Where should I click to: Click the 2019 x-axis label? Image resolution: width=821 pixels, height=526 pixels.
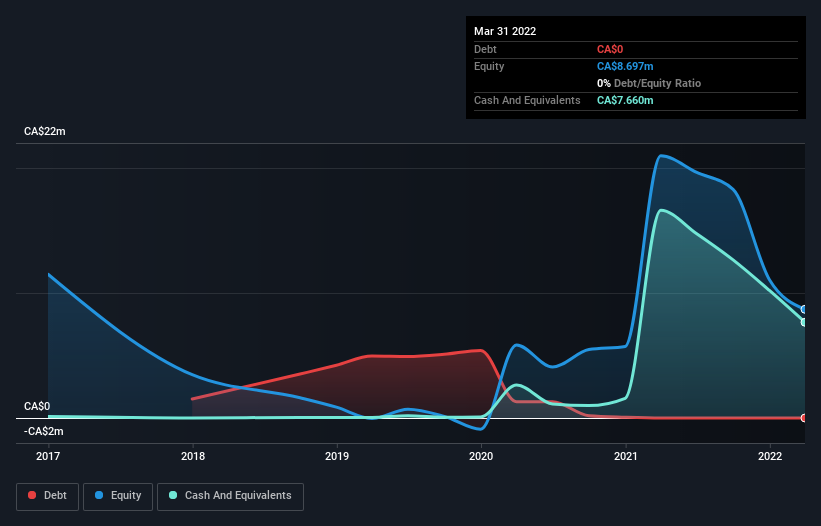(337, 456)
